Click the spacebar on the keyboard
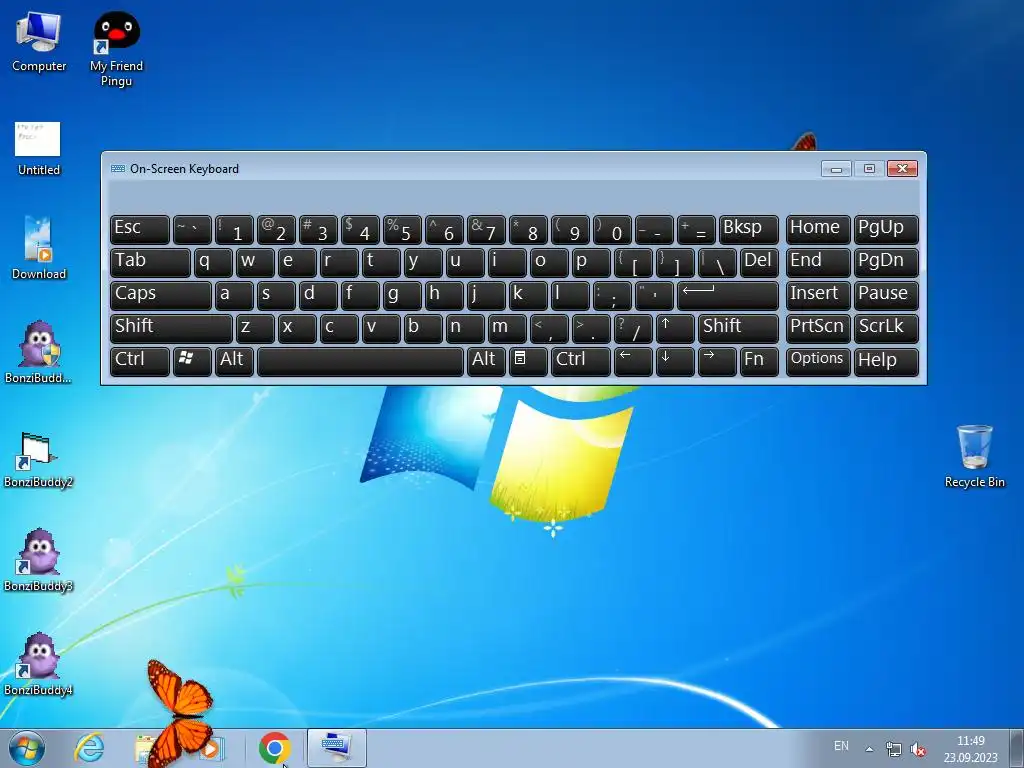The image size is (1024, 768). (360, 362)
